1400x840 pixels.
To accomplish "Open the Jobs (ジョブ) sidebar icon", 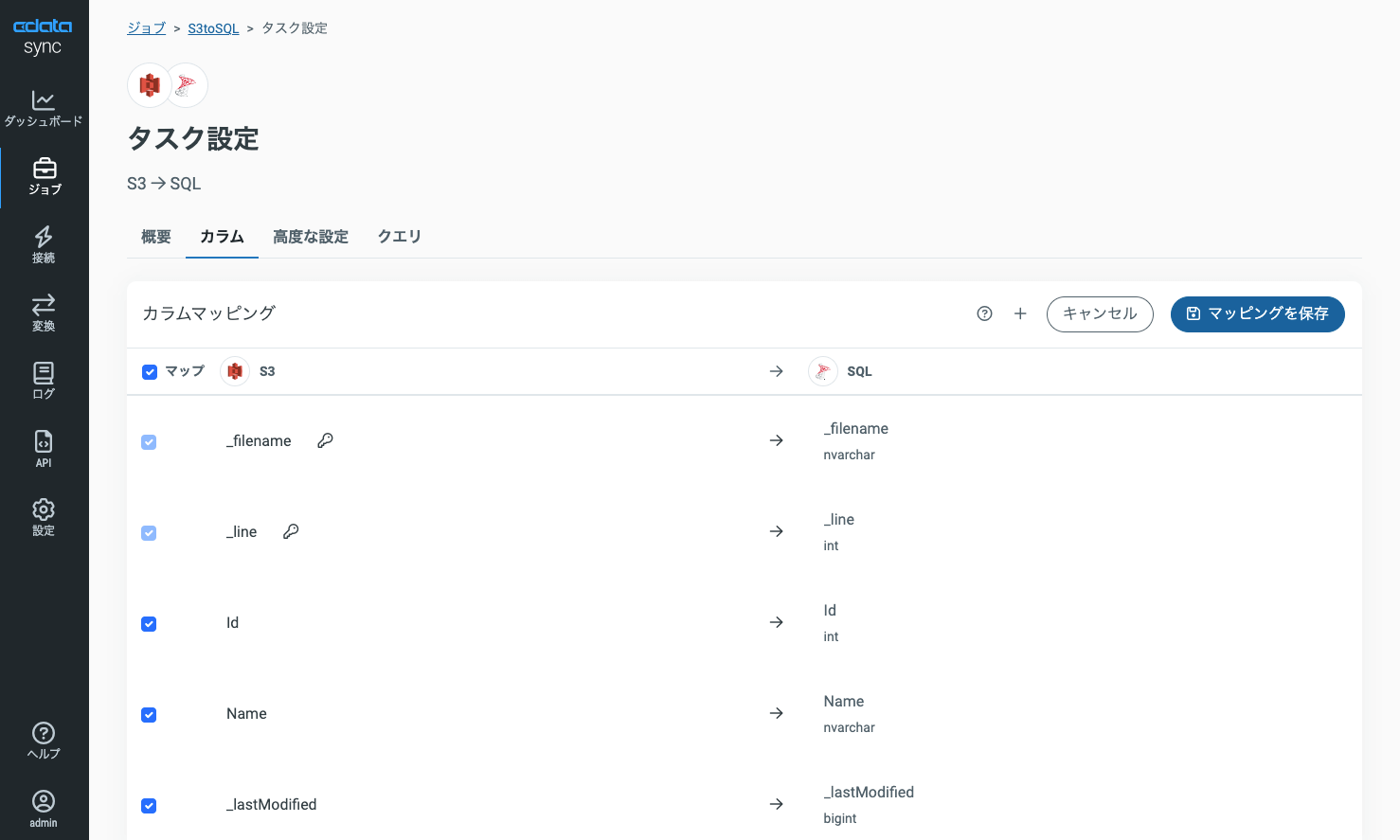I will click(x=45, y=177).
